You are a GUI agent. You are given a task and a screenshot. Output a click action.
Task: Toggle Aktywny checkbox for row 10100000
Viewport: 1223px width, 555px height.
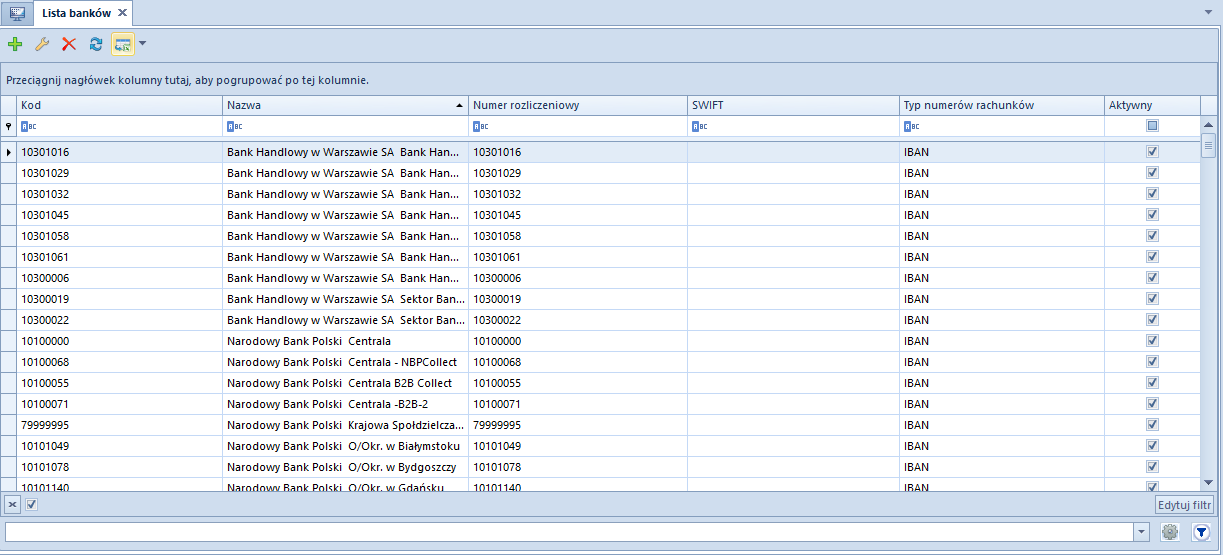click(x=1152, y=341)
